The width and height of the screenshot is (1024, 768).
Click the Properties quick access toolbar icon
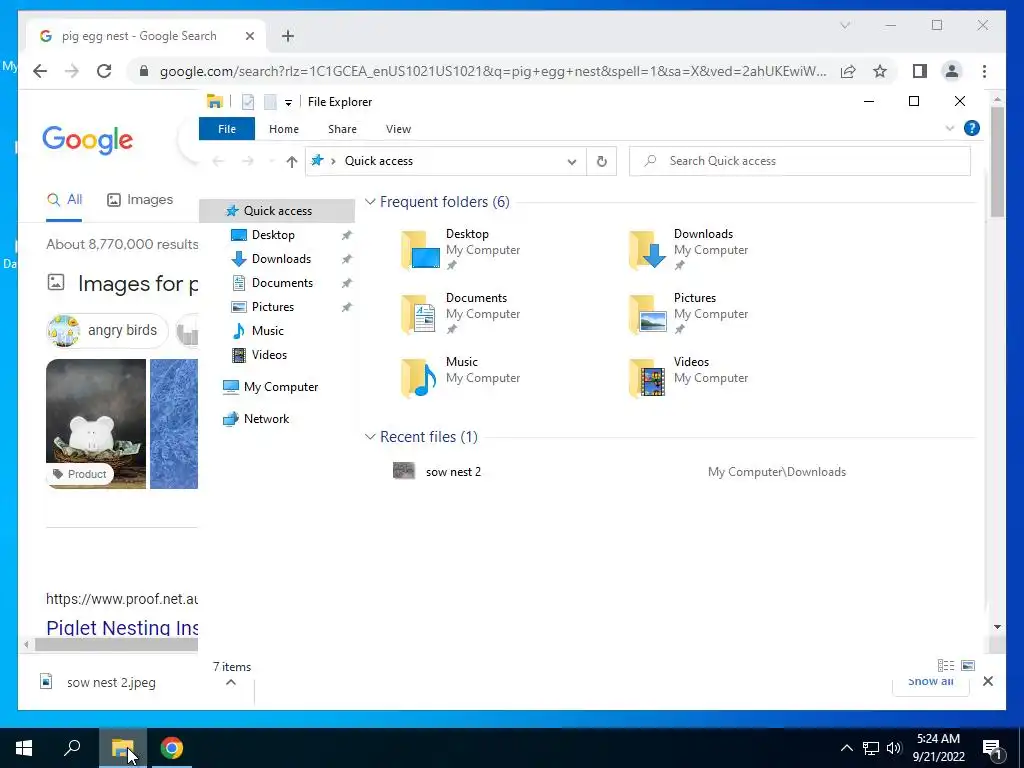click(x=248, y=102)
